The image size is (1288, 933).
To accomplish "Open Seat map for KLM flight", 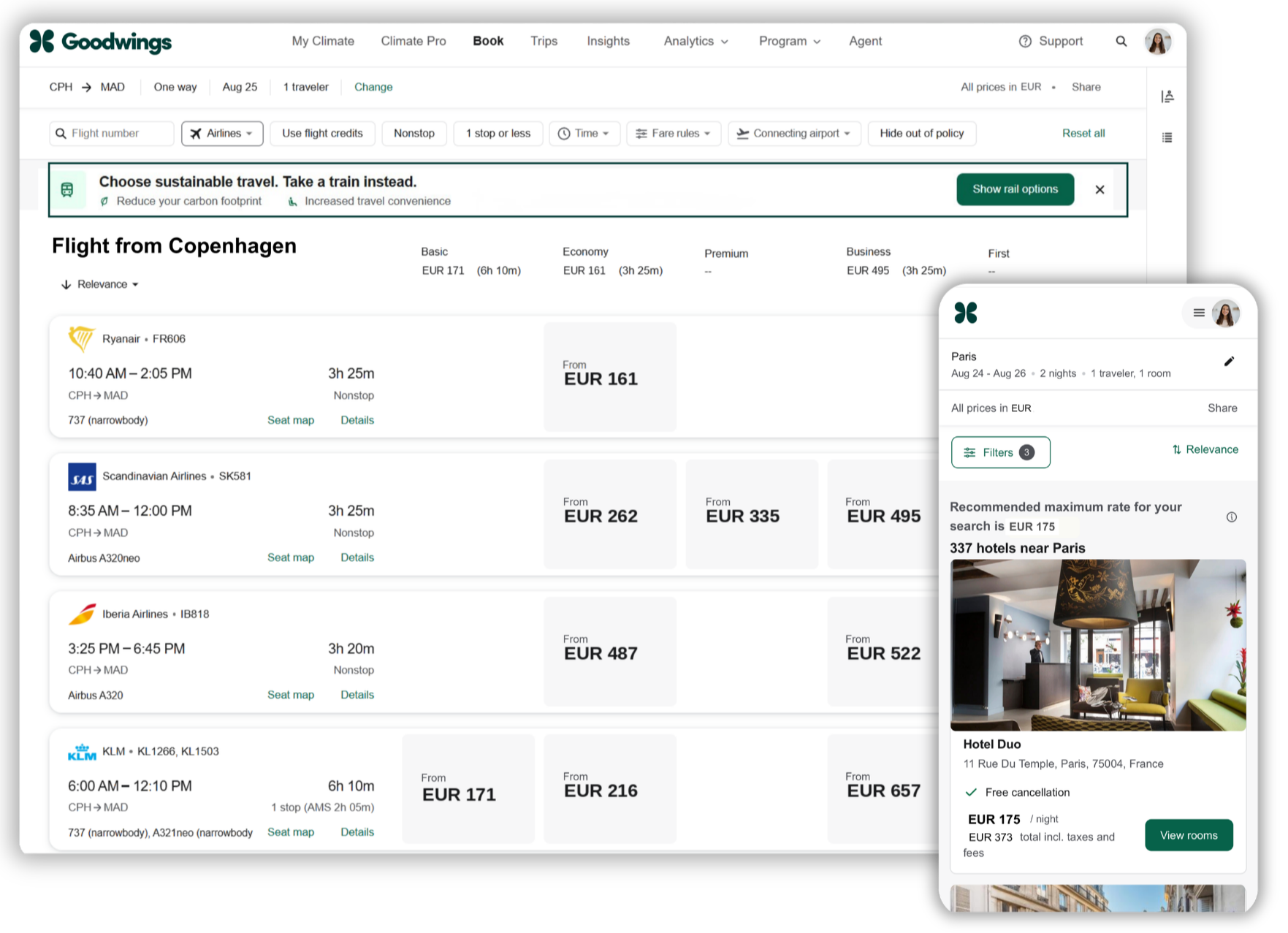I will coord(291,833).
